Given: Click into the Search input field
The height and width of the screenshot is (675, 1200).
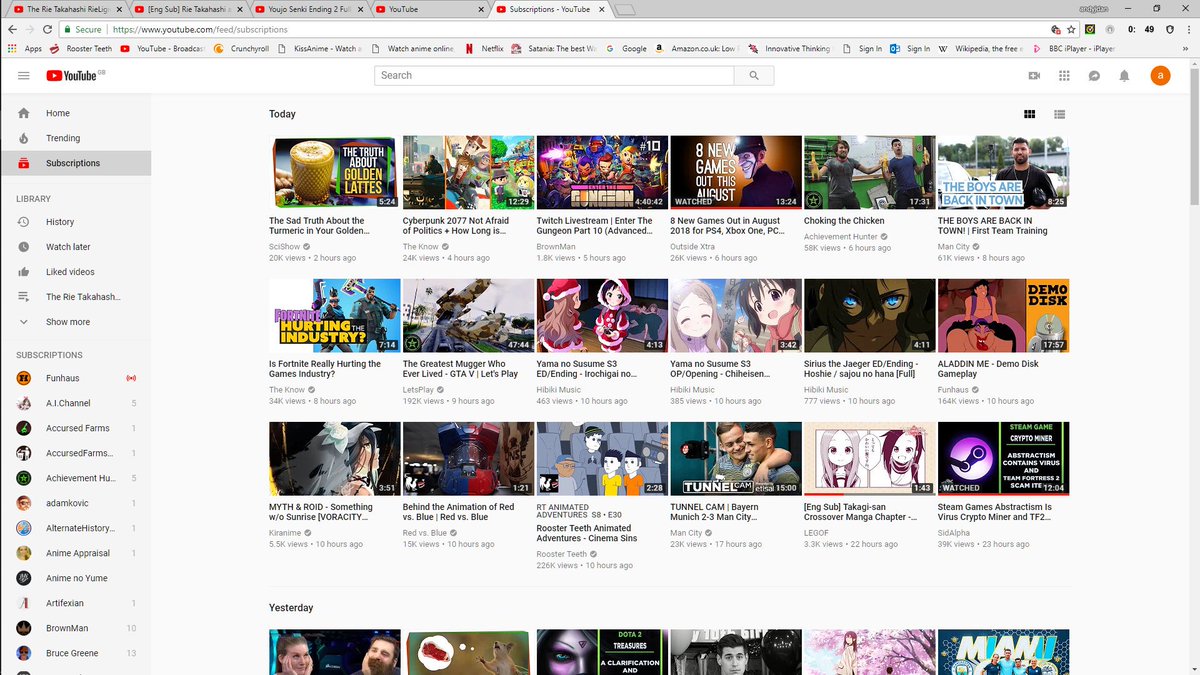Looking at the screenshot, I should point(554,75).
